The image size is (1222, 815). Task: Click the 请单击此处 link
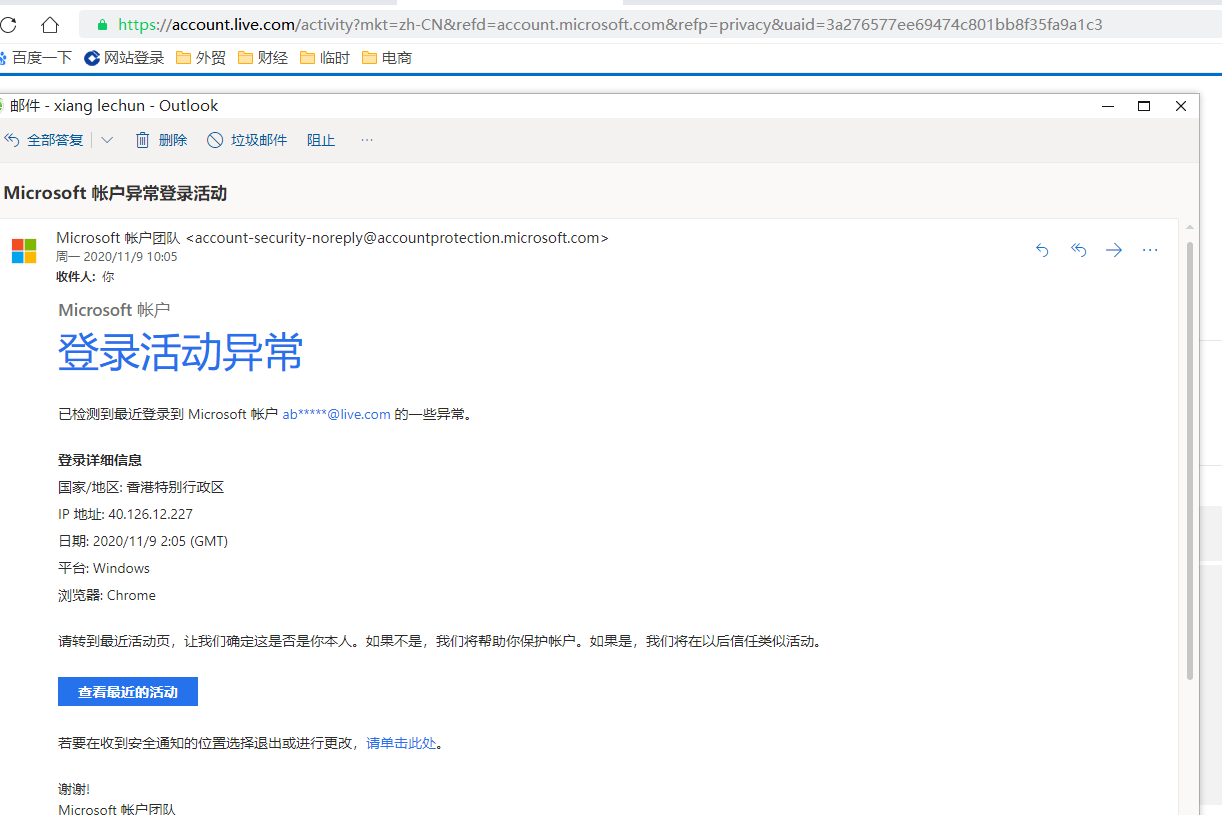pos(401,743)
